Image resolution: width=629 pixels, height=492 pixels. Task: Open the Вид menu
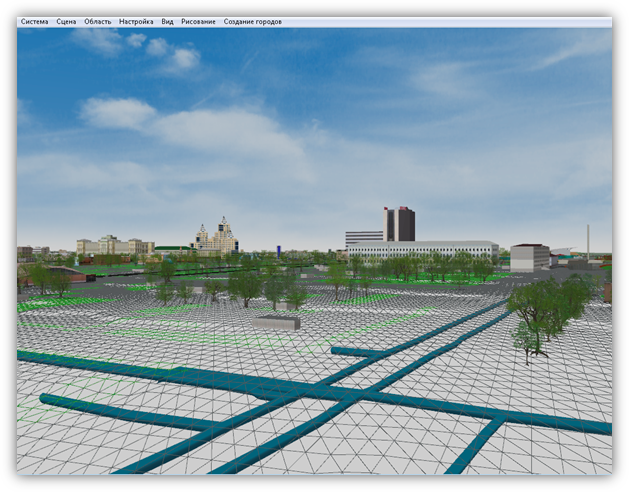[167, 21]
